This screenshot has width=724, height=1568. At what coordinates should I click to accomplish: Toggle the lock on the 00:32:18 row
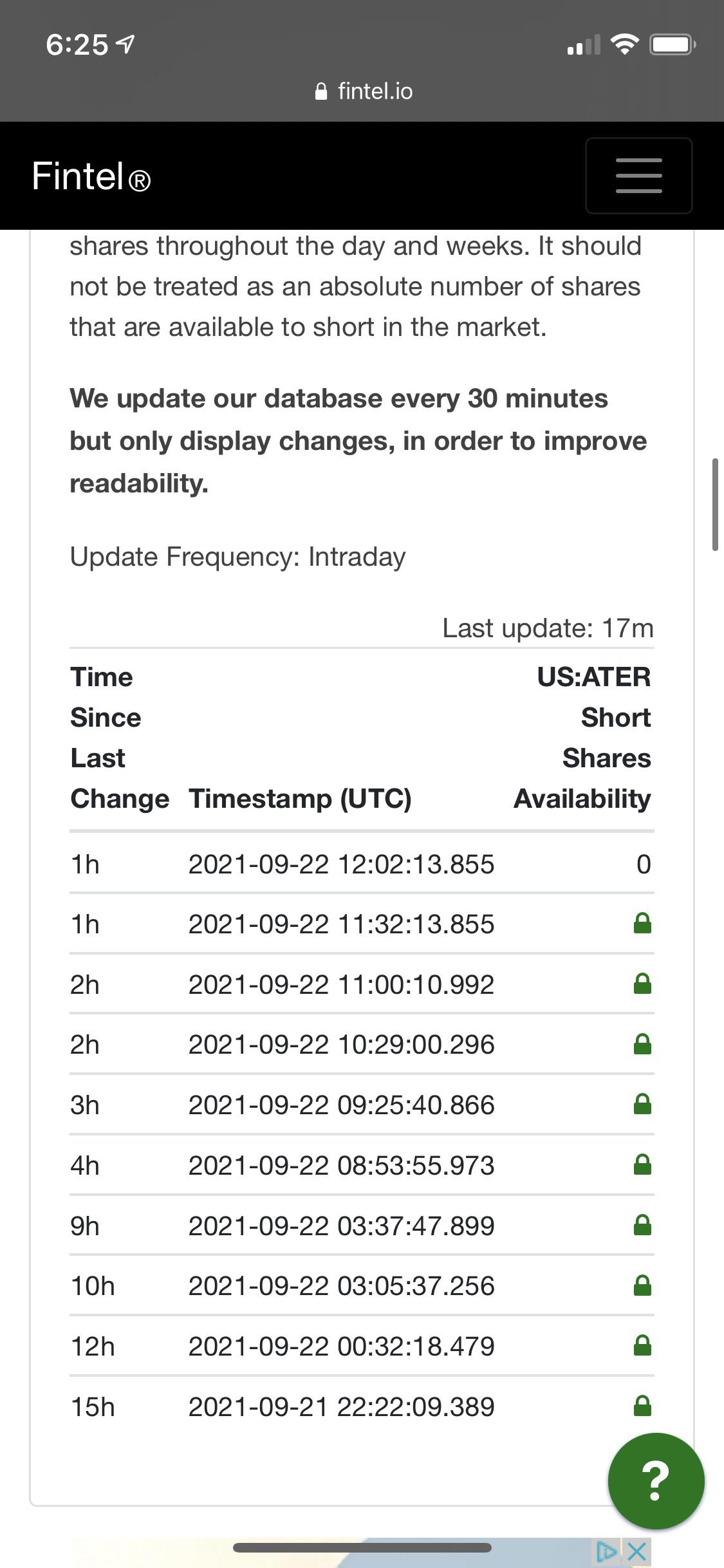[x=642, y=1345]
